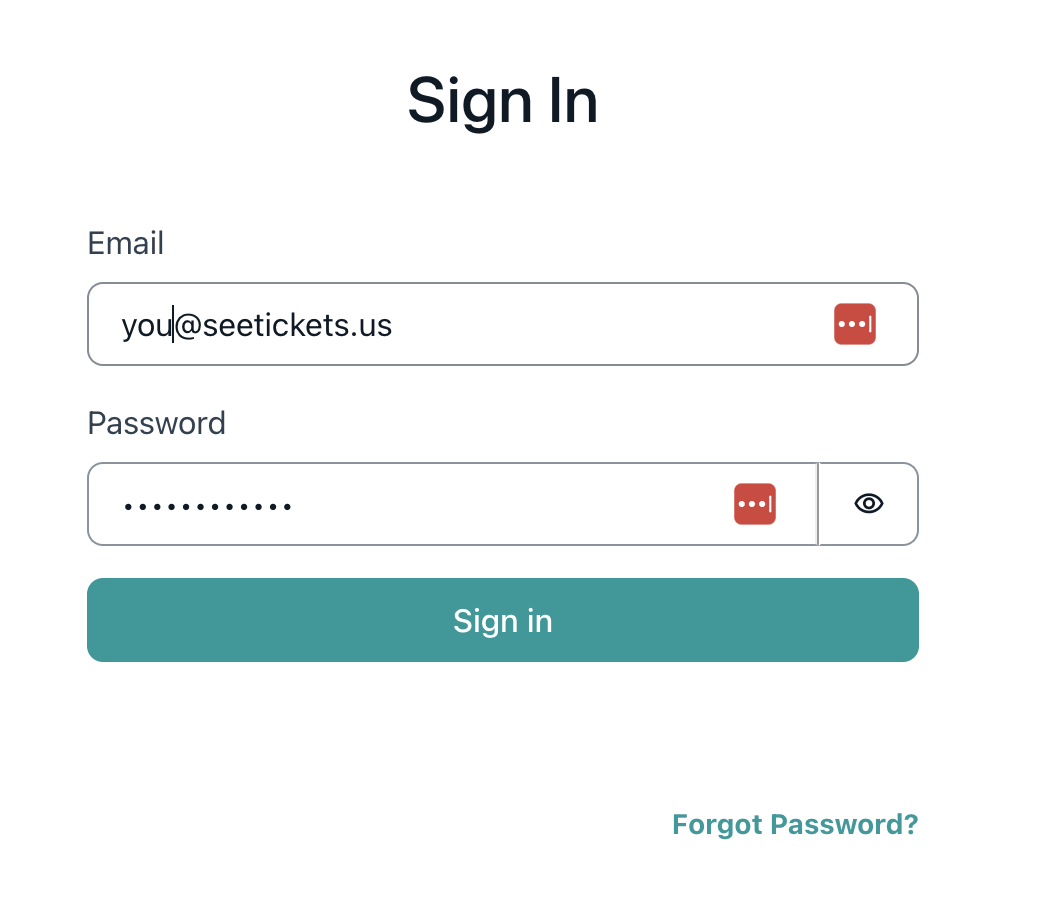Image resolution: width=1058 pixels, height=916 pixels.
Task: Click the Sign In page heading
Action: pos(503,101)
